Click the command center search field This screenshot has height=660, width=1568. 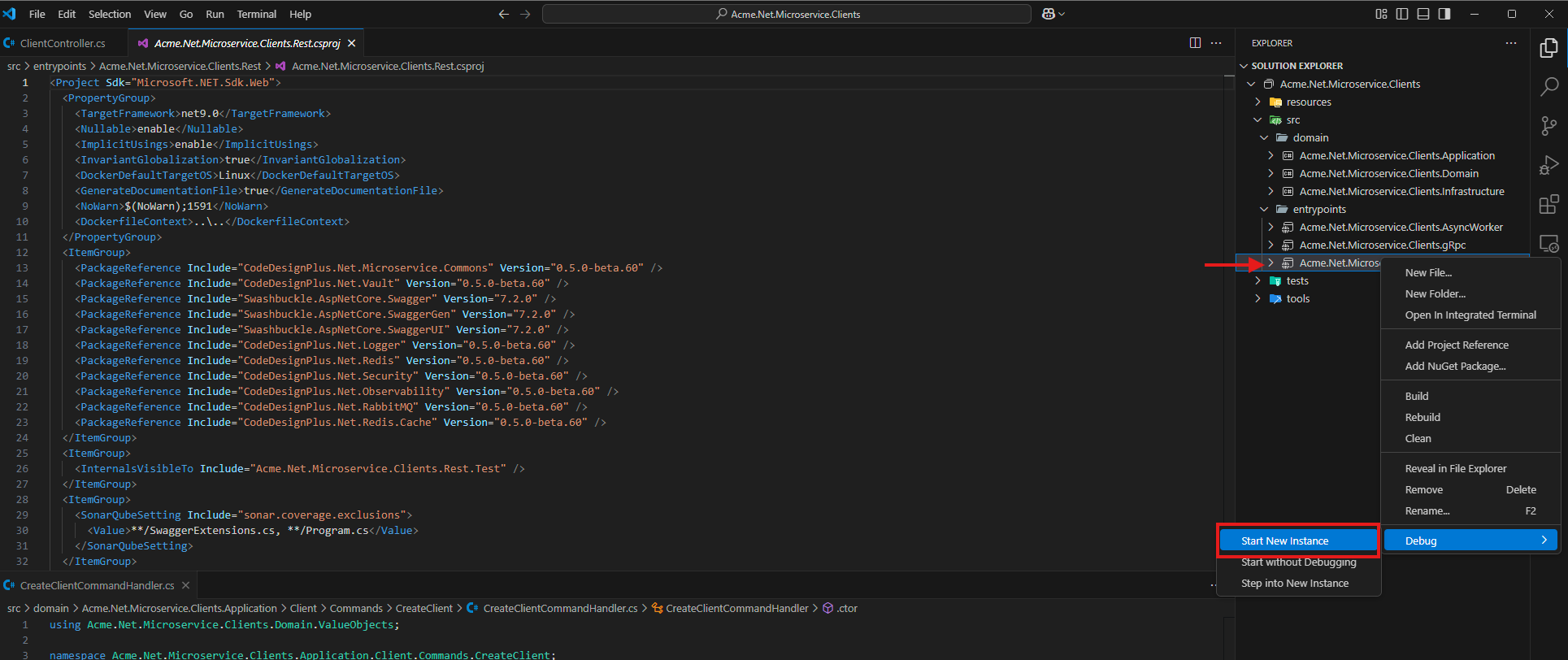[787, 14]
